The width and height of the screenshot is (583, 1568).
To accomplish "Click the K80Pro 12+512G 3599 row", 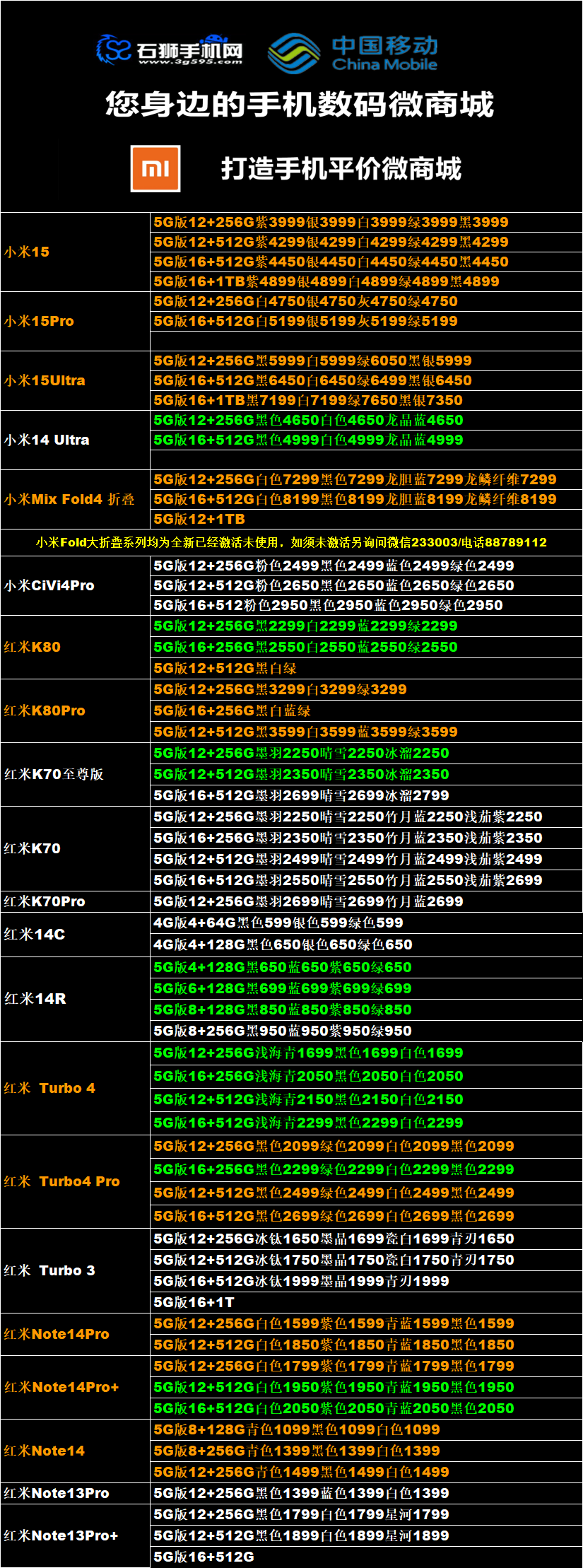I will (x=366, y=732).
